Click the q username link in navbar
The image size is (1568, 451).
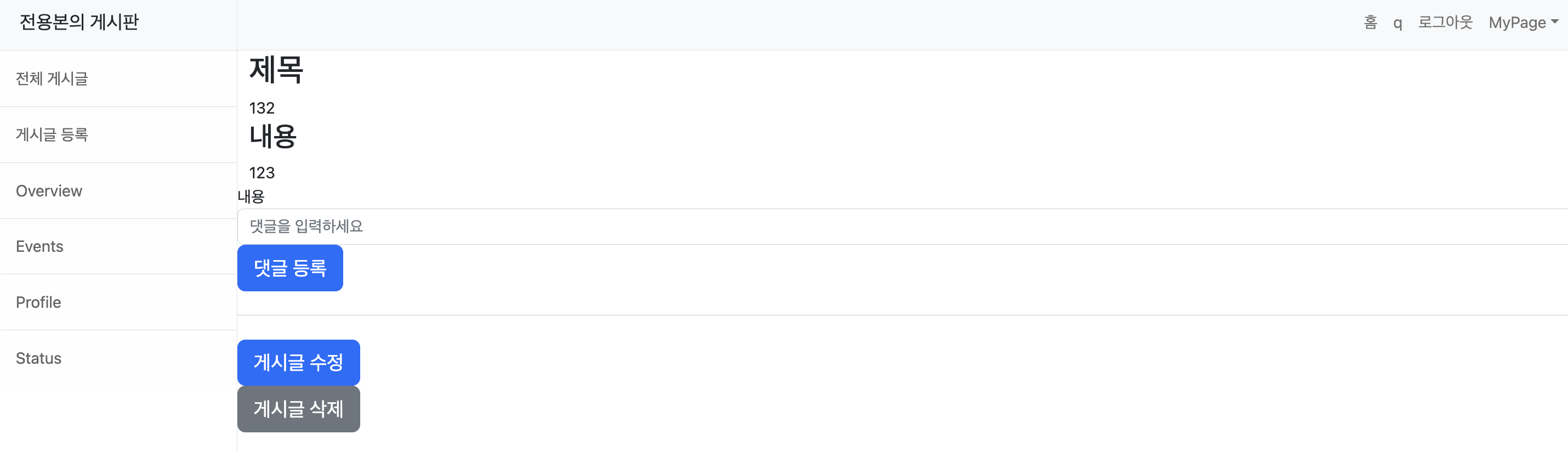[x=1397, y=23]
